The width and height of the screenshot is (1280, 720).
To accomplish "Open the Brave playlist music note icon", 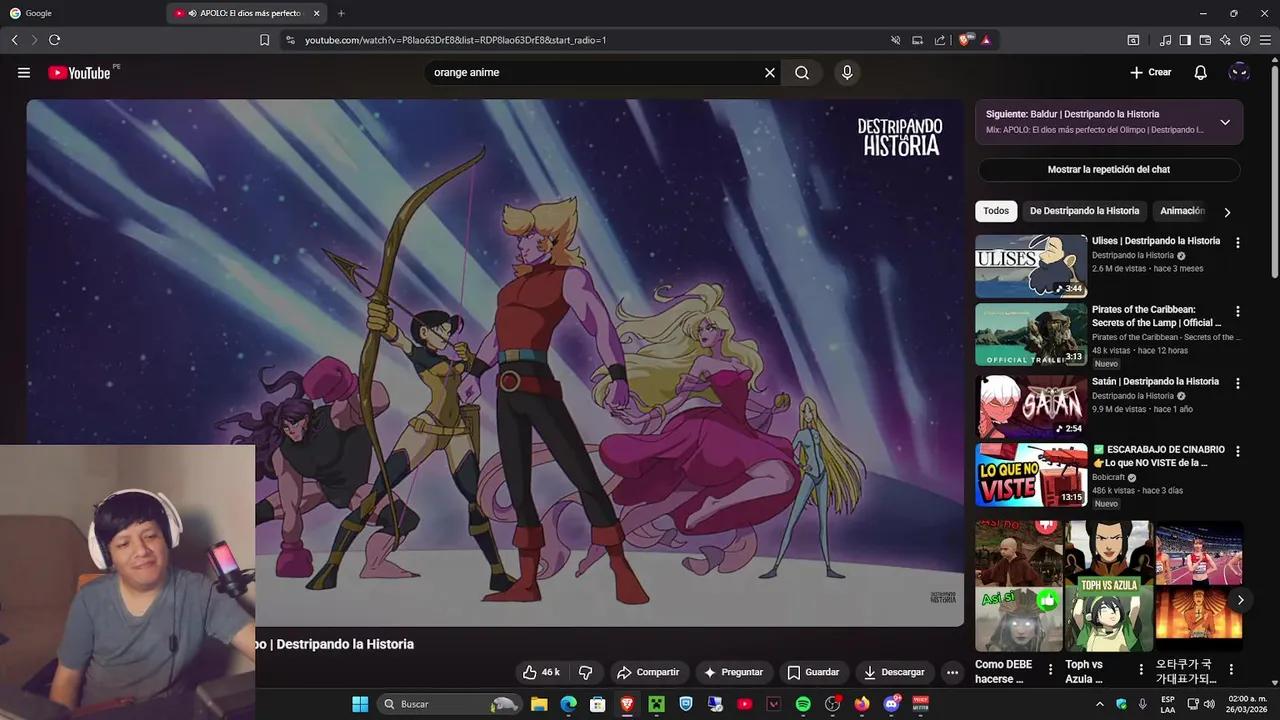I will (x=1166, y=40).
